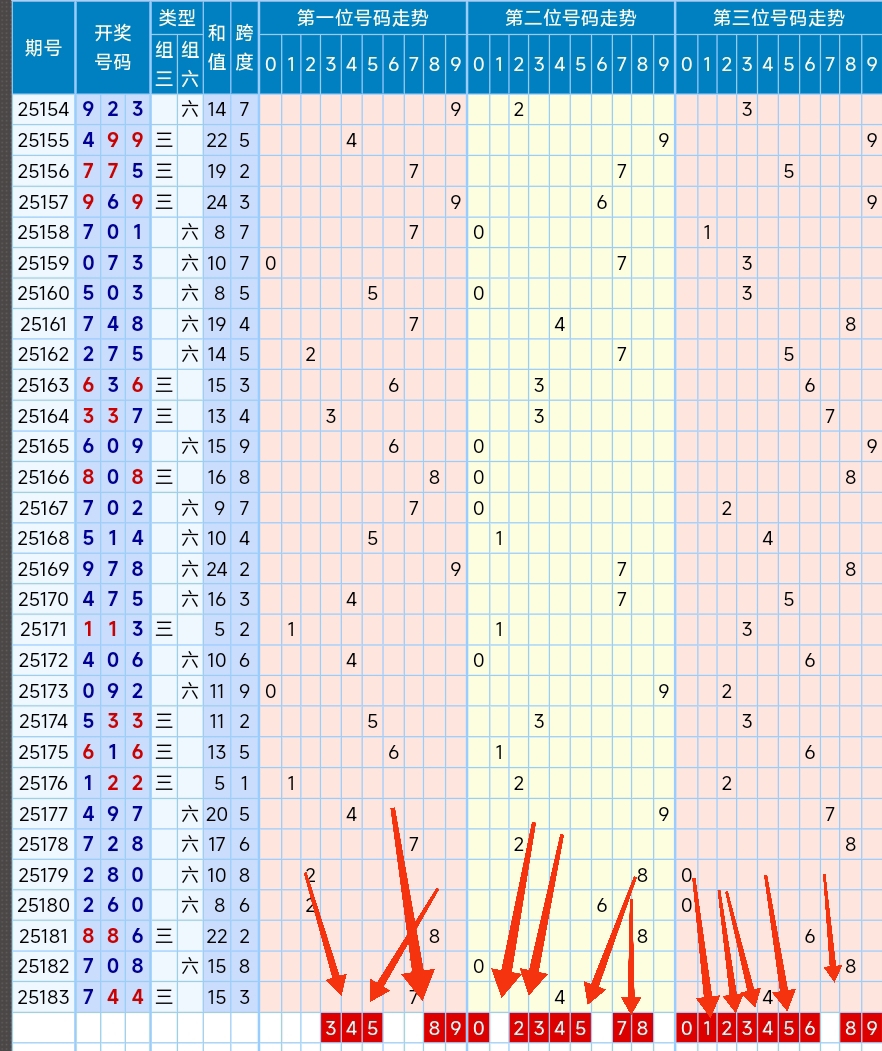Screen dimensions: 882x1051
Task: Select period number 25177
Action: click(44, 814)
